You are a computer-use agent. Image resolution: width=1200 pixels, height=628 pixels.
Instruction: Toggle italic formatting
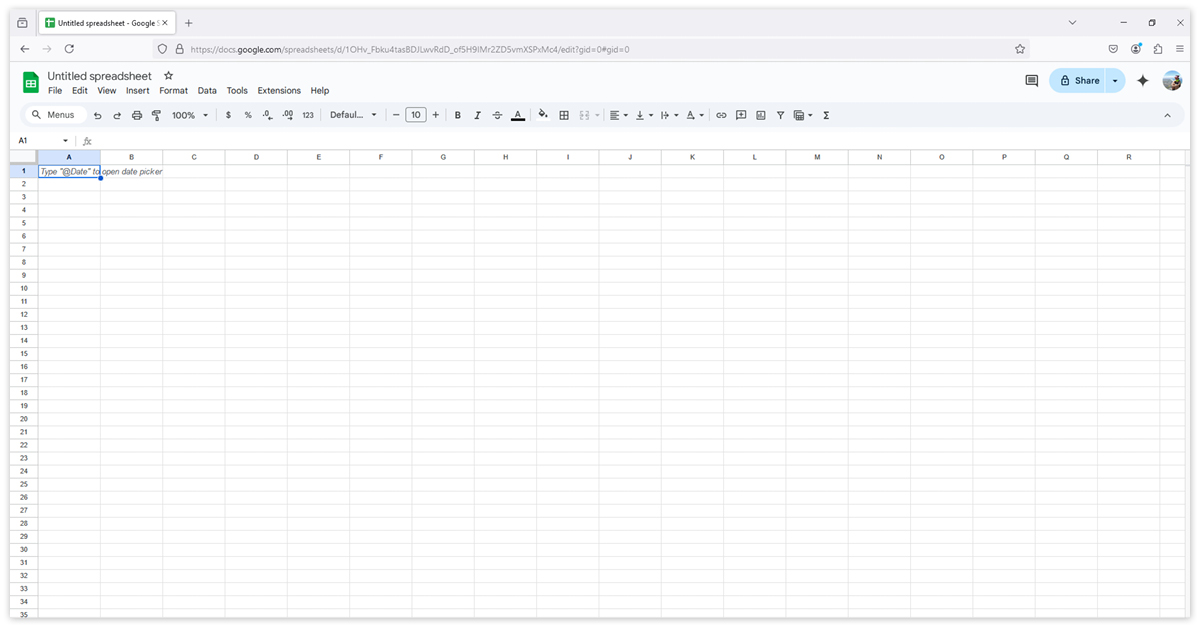coord(477,115)
